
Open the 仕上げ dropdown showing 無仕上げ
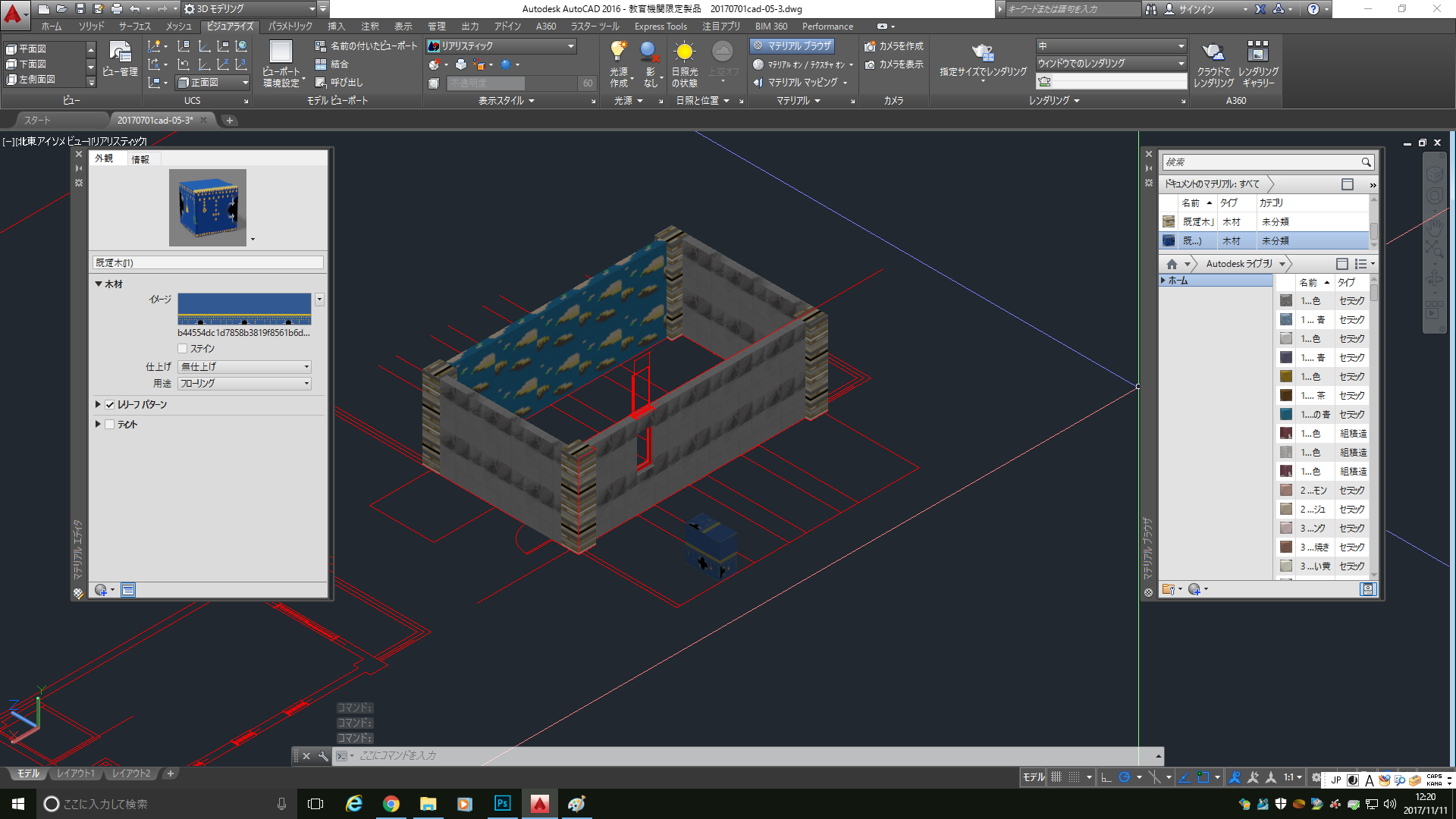(x=244, y=367)
